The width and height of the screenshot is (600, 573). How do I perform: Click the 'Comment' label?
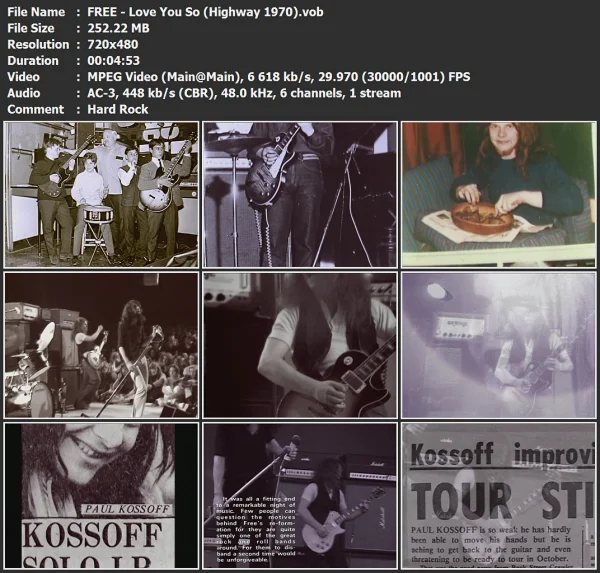point(36,109)
